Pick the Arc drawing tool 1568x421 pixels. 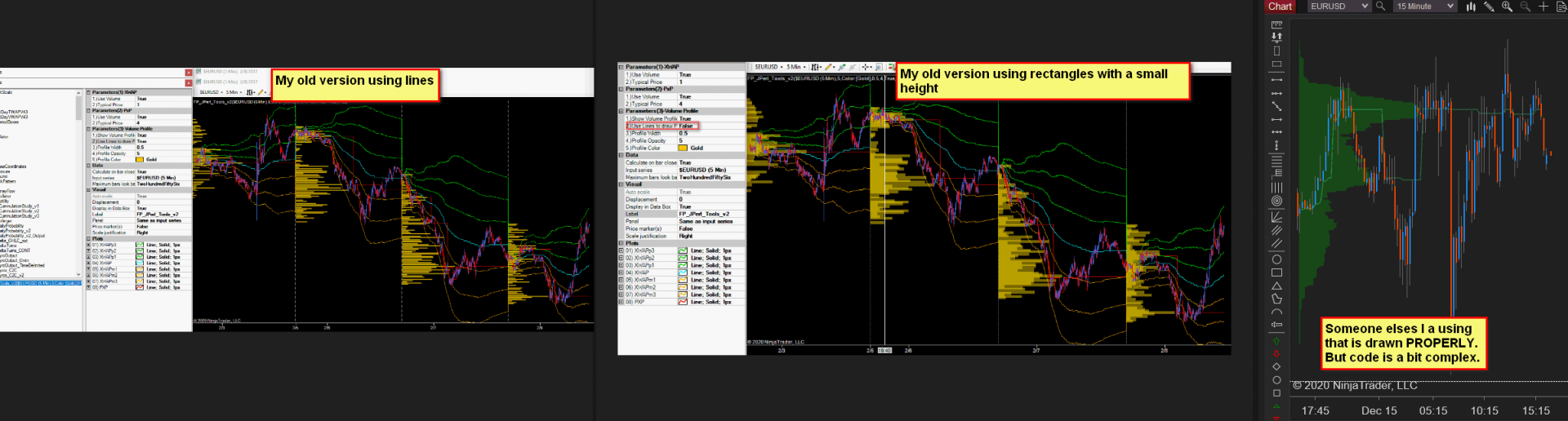[1276, 312]
